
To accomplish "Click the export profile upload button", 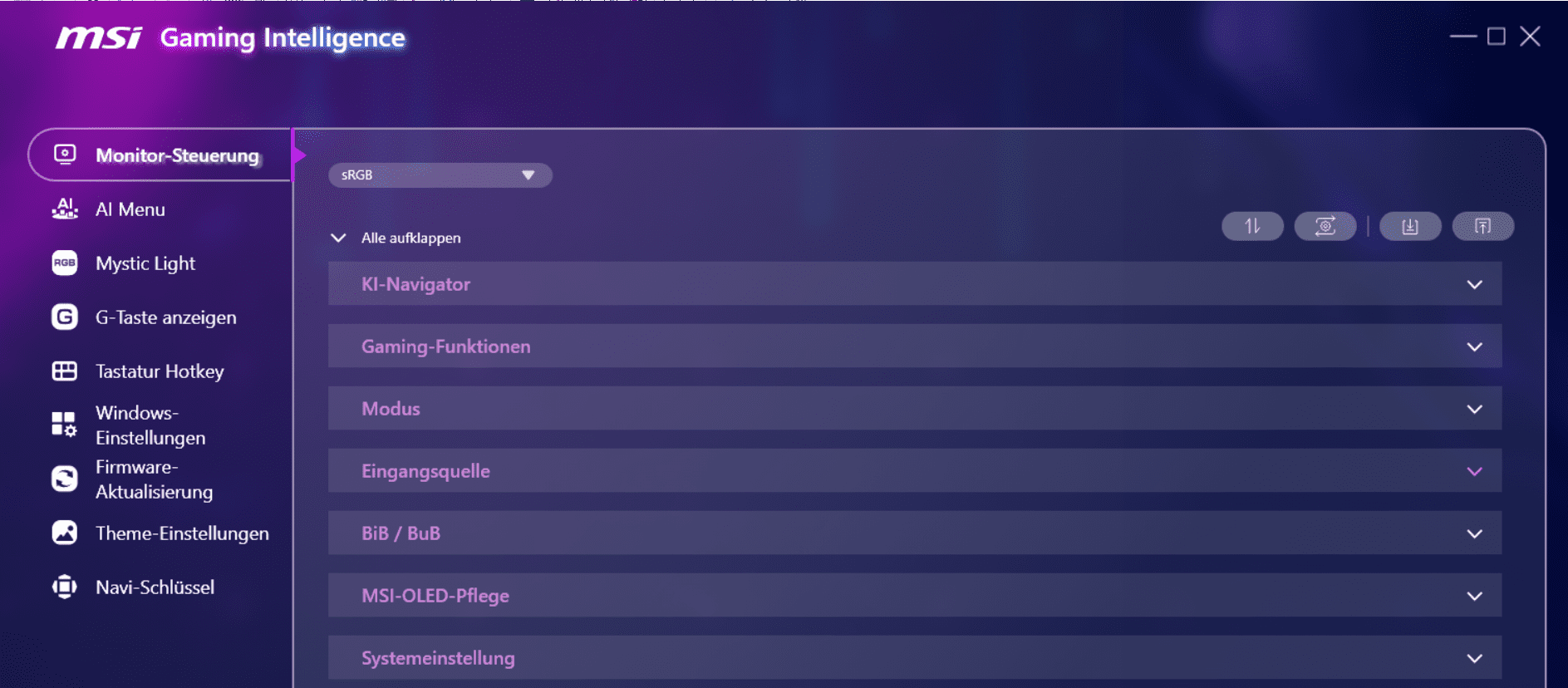I will click(1483, 226).
